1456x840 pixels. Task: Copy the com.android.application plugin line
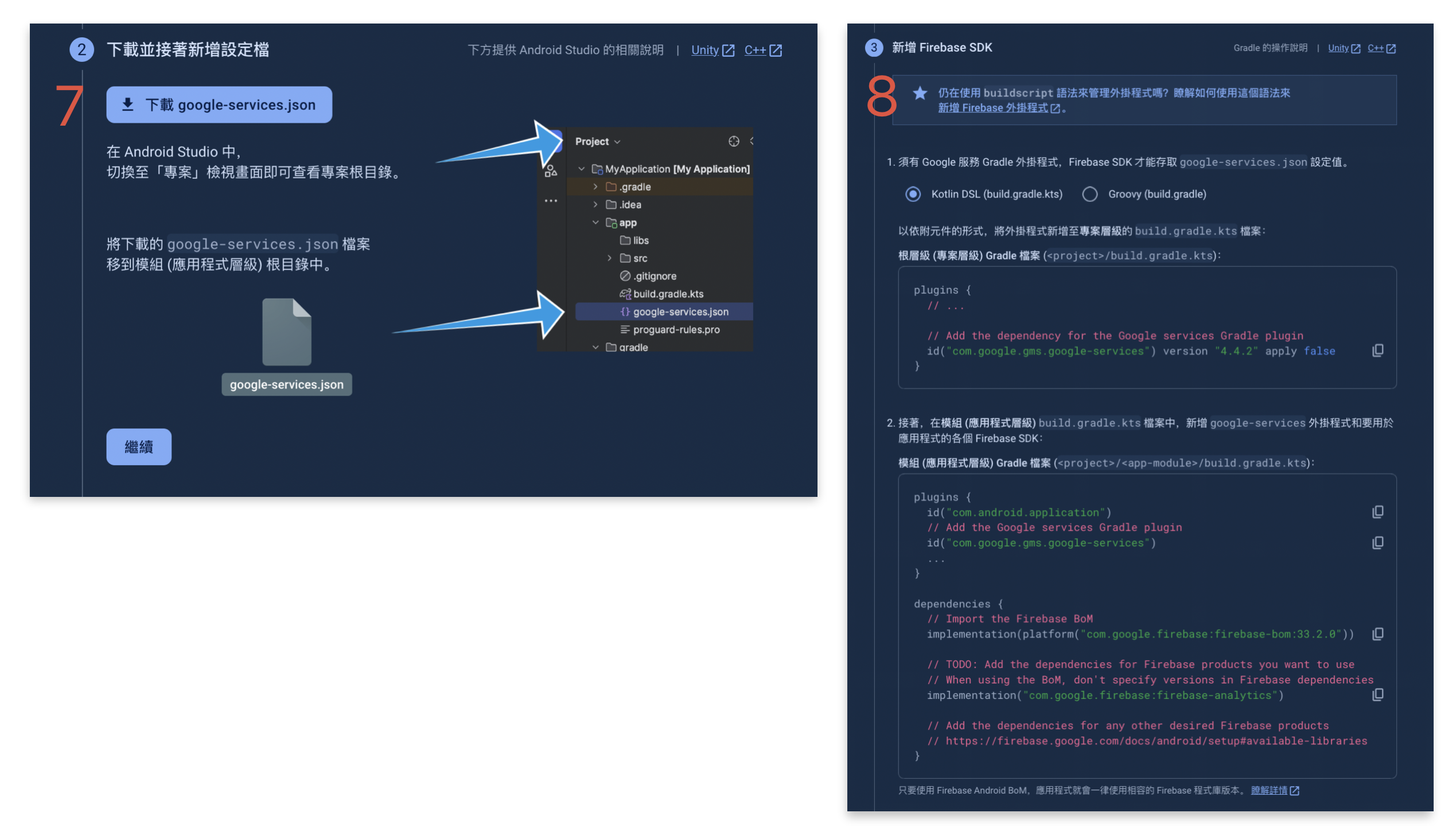[1377, 512]
